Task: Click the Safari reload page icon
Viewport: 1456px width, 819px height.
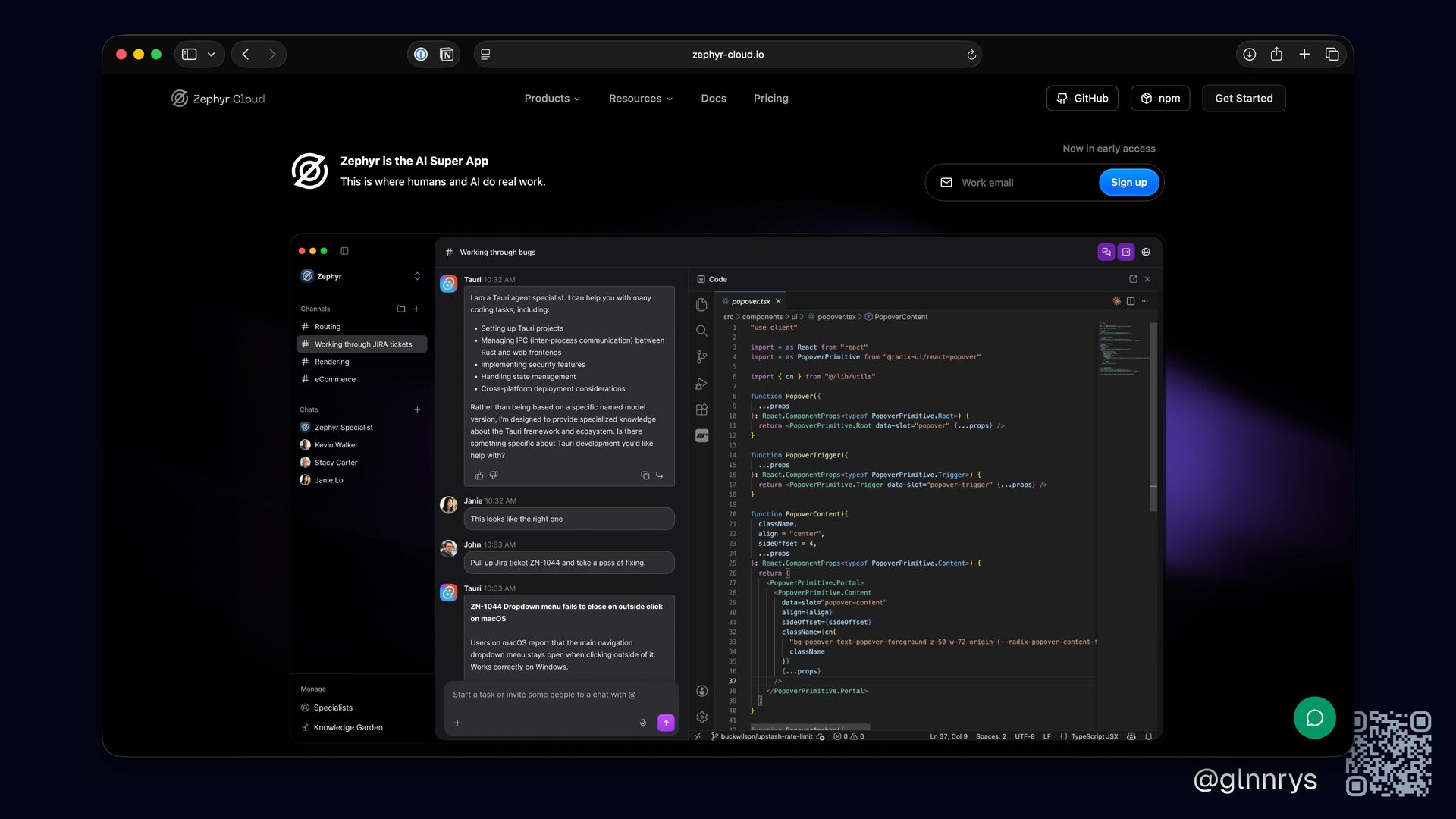Action: tap(971, 55)
